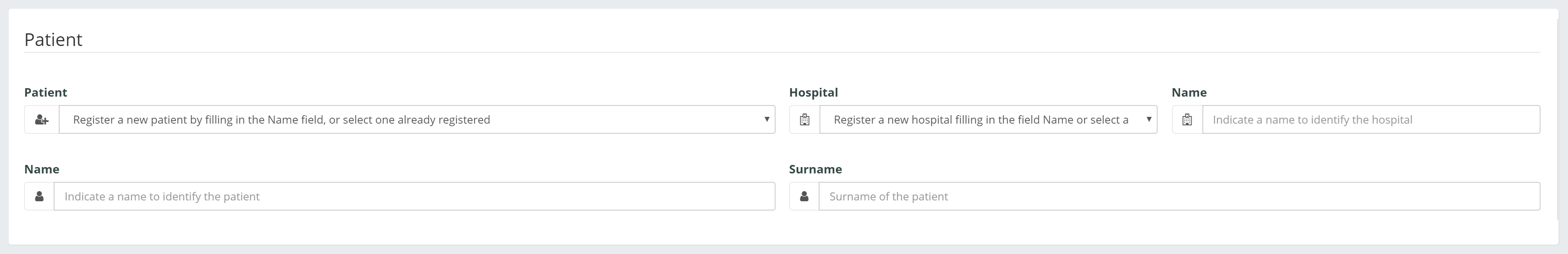
Task: Click the arrow at Hospital dropdown's right end
Action: click(1149, 119)
